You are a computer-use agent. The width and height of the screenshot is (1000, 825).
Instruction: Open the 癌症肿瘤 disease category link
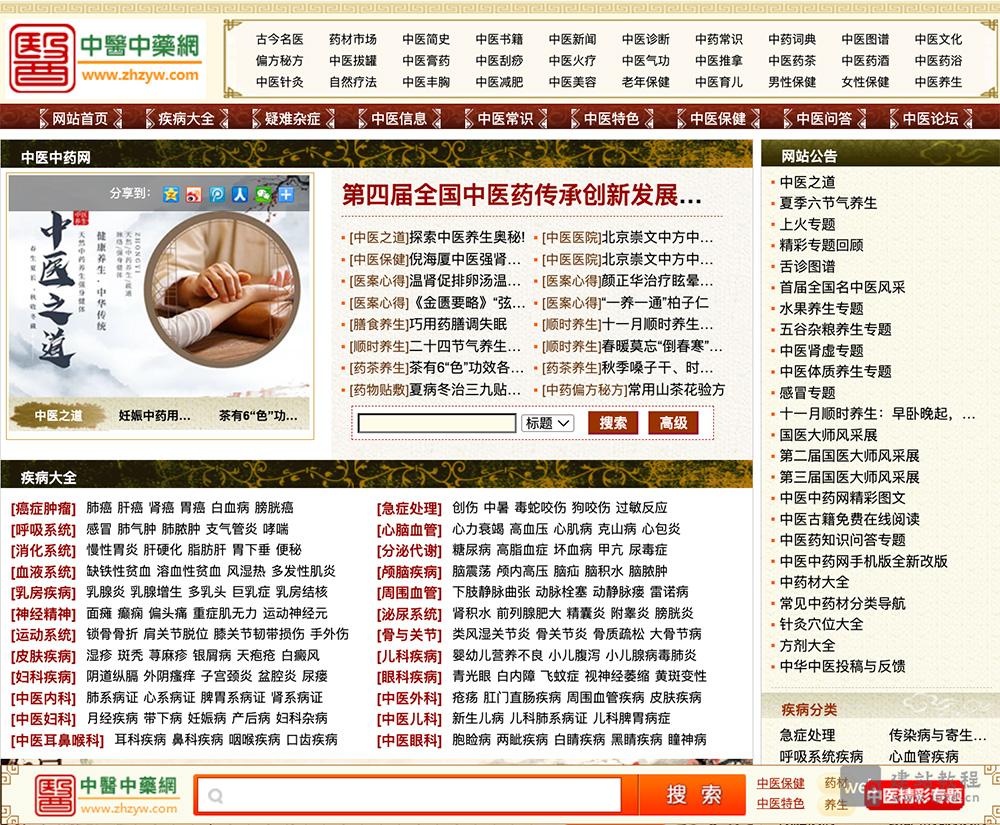41,508
